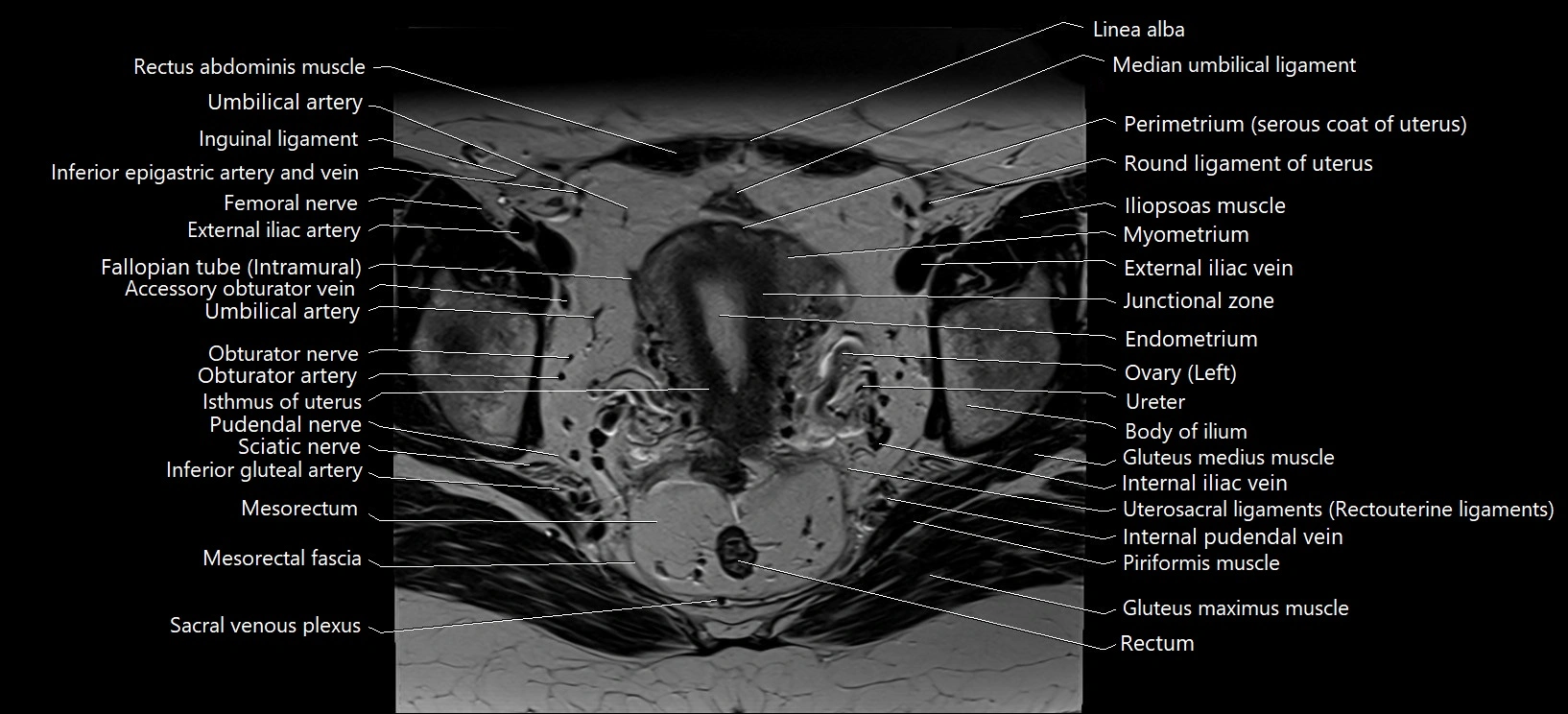Select the 'Body of ilium' label
The width and height of the screenshot is (1568, 714).
[x=1186, y=432]
